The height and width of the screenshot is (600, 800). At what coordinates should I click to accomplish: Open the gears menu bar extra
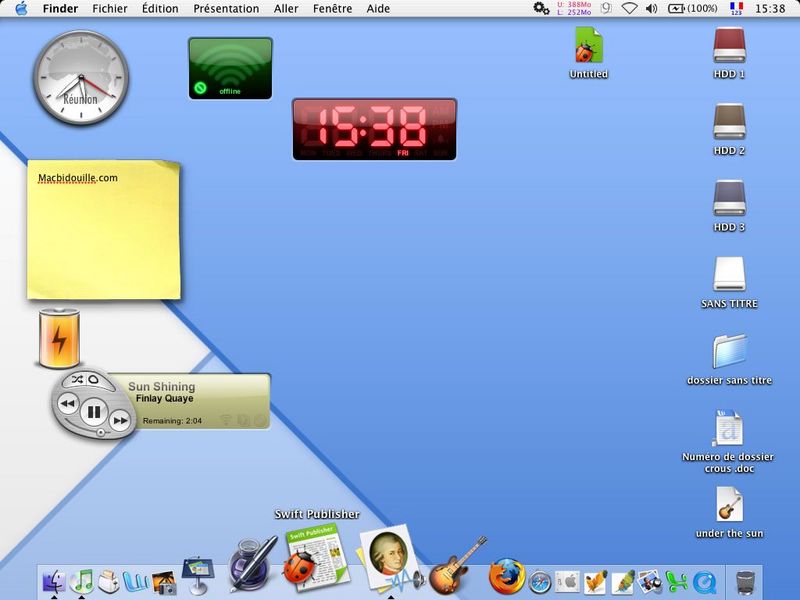pos(541,8)
